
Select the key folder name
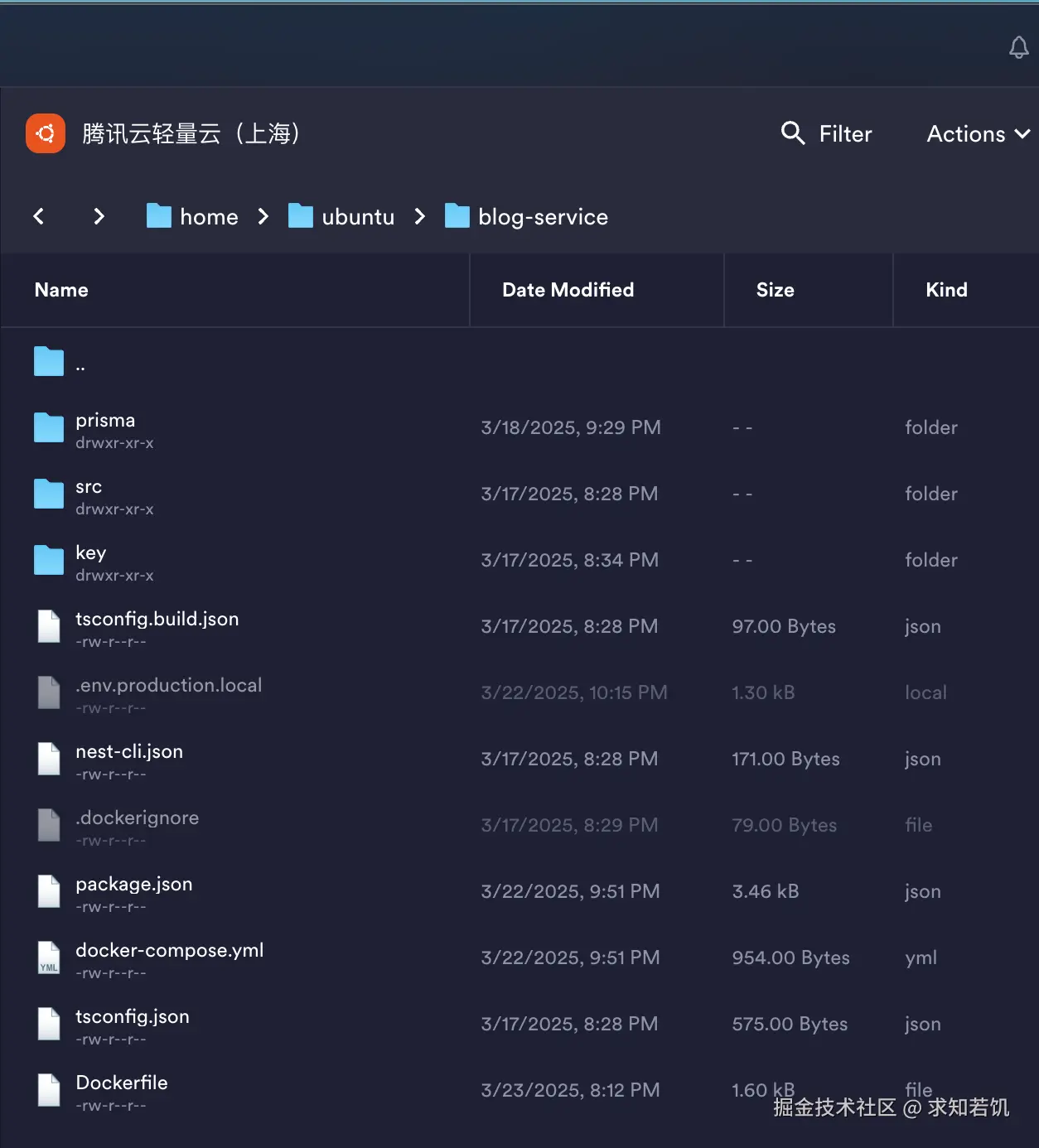click(x=91, y=553)
